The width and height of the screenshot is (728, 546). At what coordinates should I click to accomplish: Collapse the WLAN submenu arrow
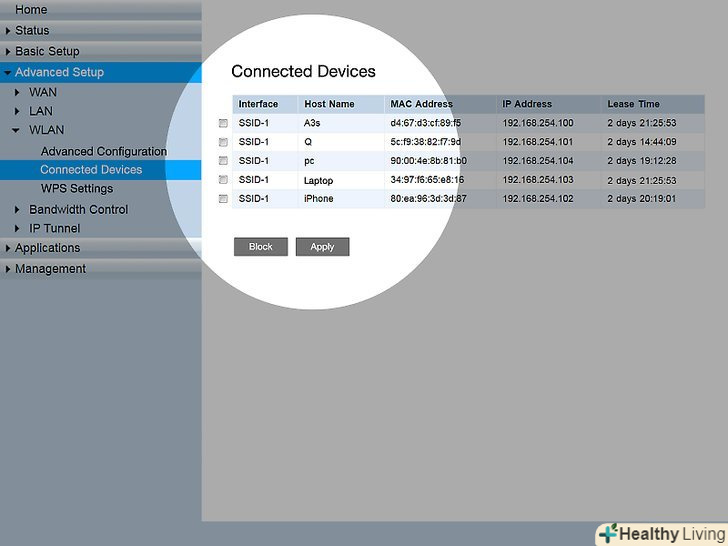point(16,130)
